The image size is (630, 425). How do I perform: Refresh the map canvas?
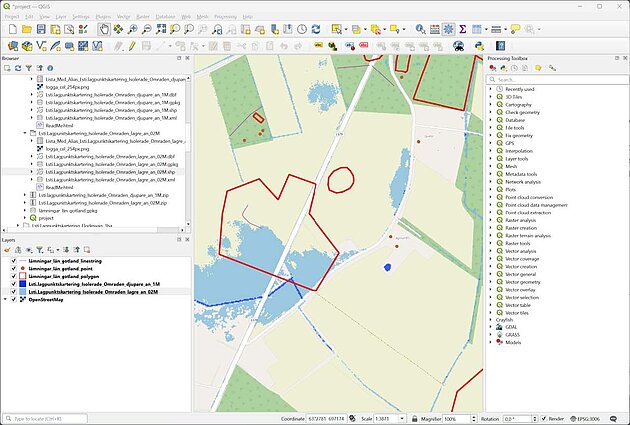pyautogui.click(x=316, y=29)
